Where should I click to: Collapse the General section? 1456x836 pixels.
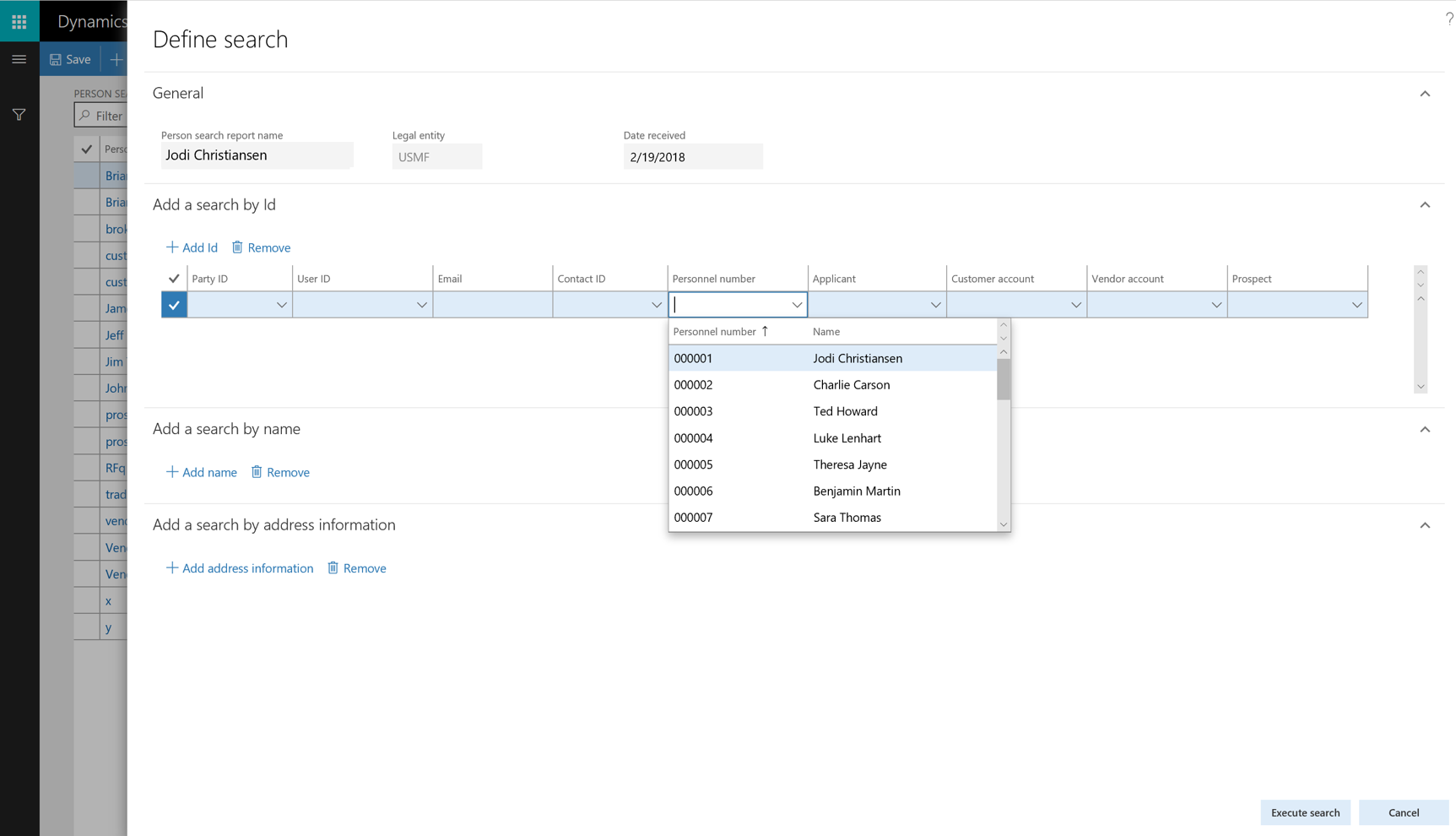point(1425,94)
